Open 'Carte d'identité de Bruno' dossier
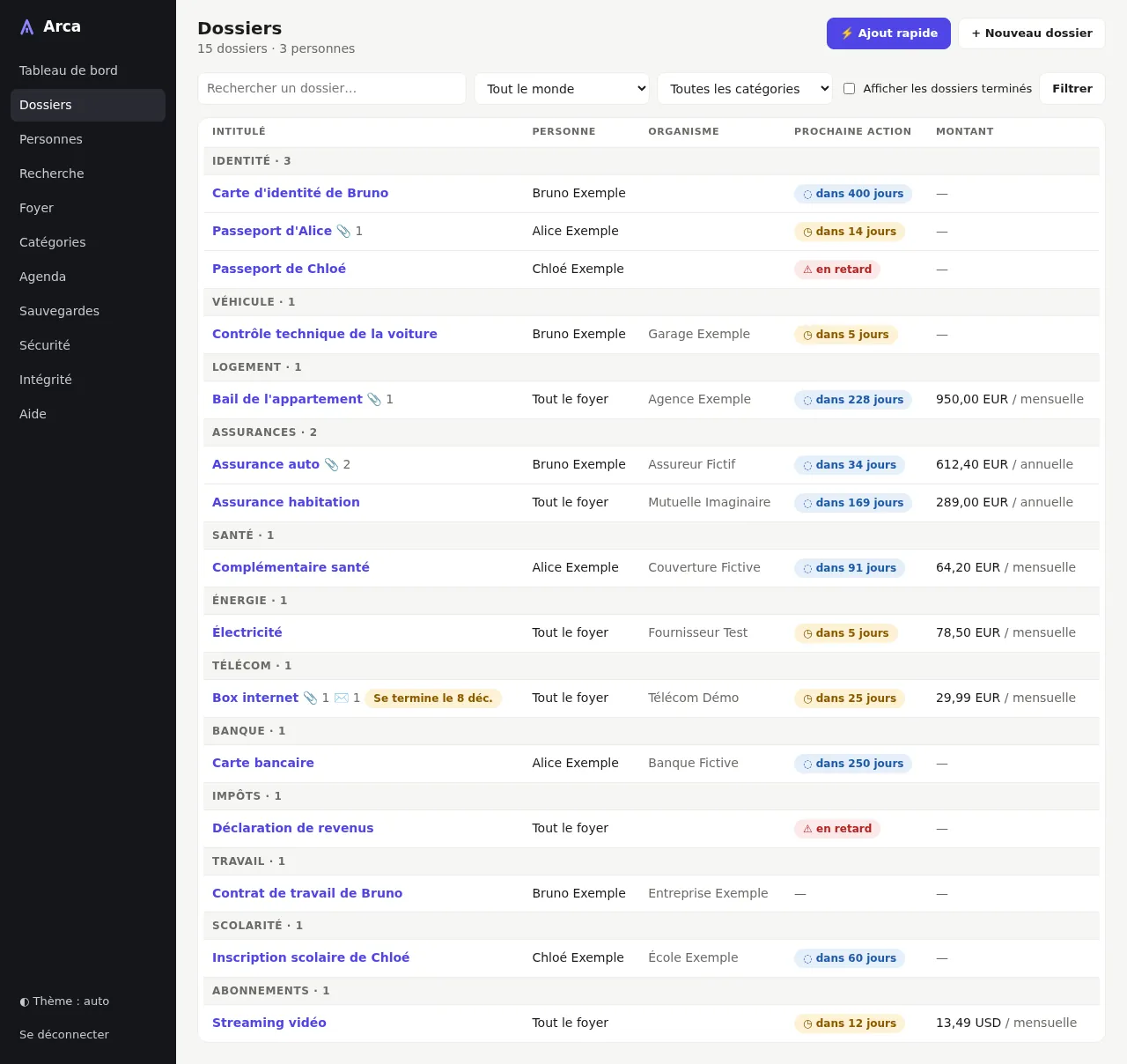The height and width of the screenshot is (1064, 1127). pos(300,193)
